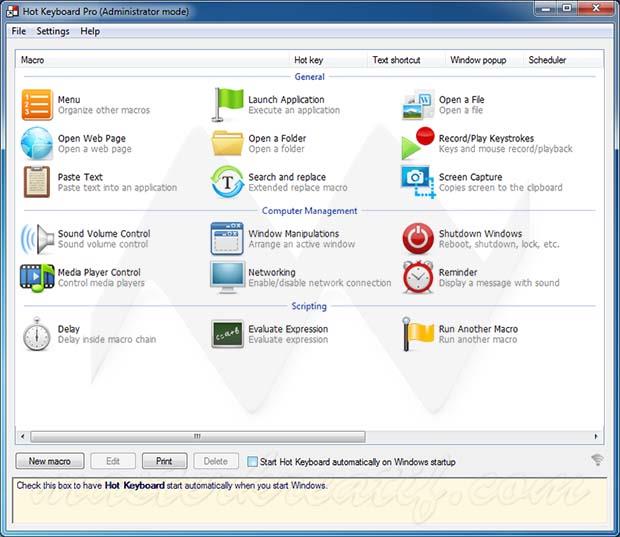Click the Hot Keyboard Pro title bar icon
Screen dimensions: 620x537
12,11
